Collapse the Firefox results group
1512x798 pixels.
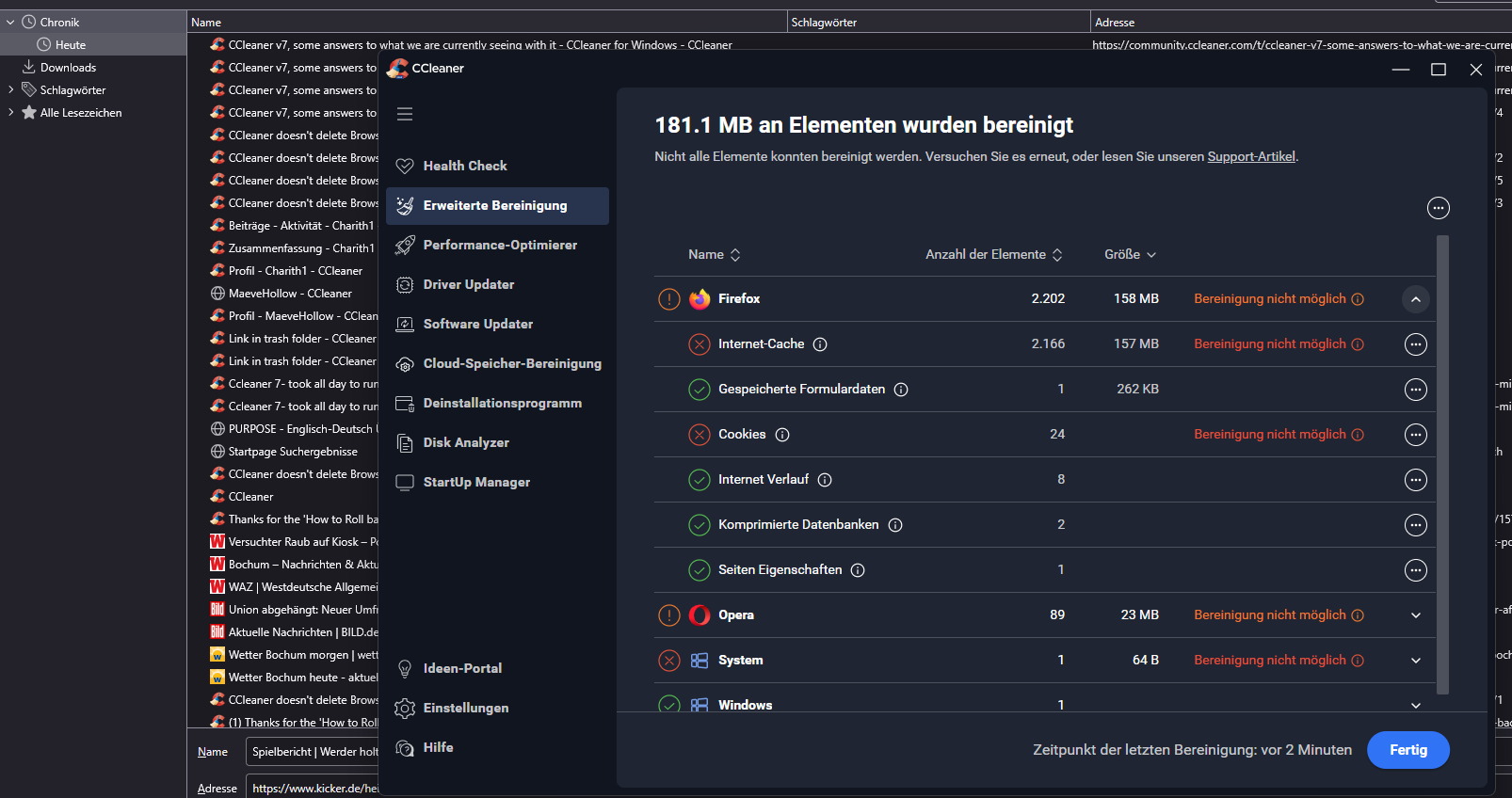pyautogui.click(x=1415, y=299)
